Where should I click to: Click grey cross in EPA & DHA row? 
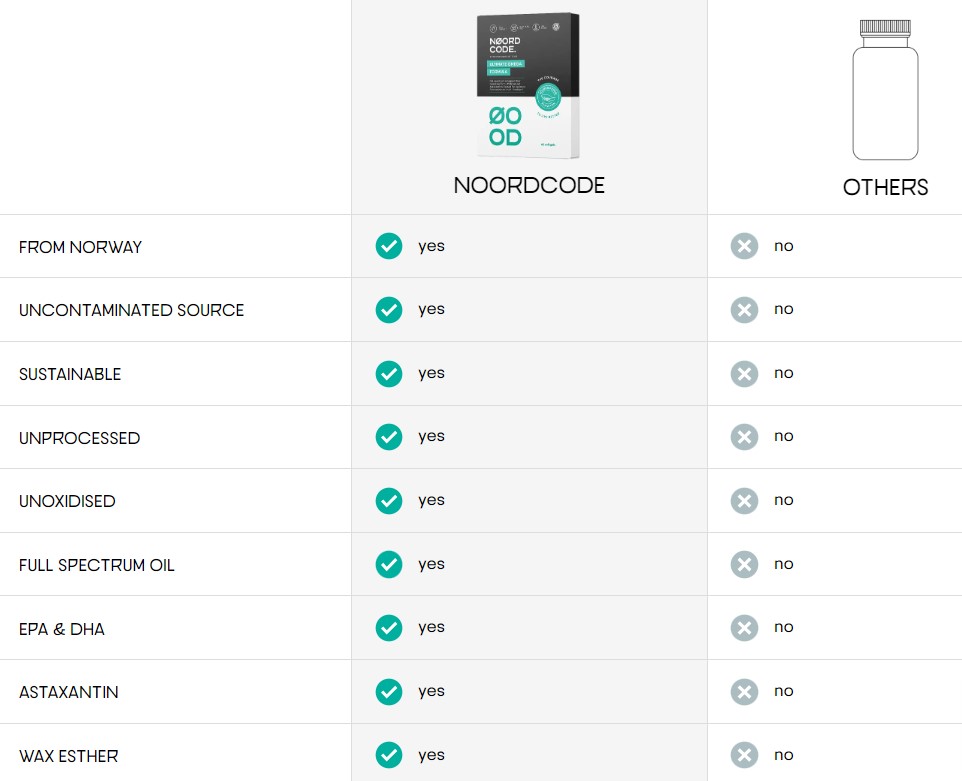pos(744,628)
